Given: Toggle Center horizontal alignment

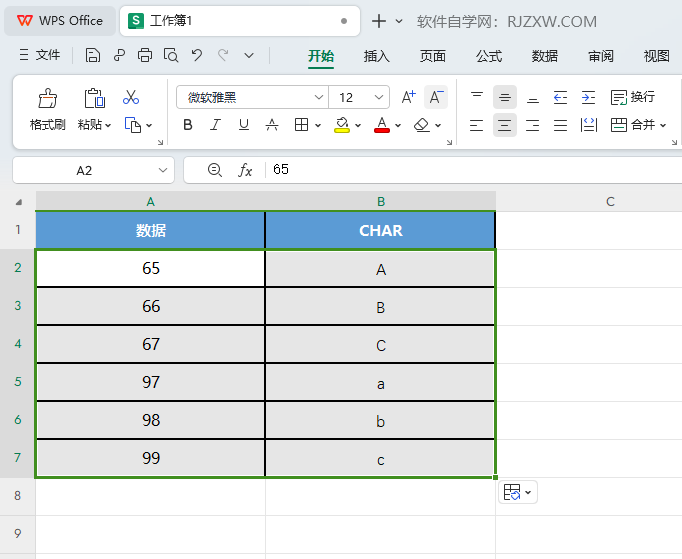Looking at the screenshot, I should [505, 126].
